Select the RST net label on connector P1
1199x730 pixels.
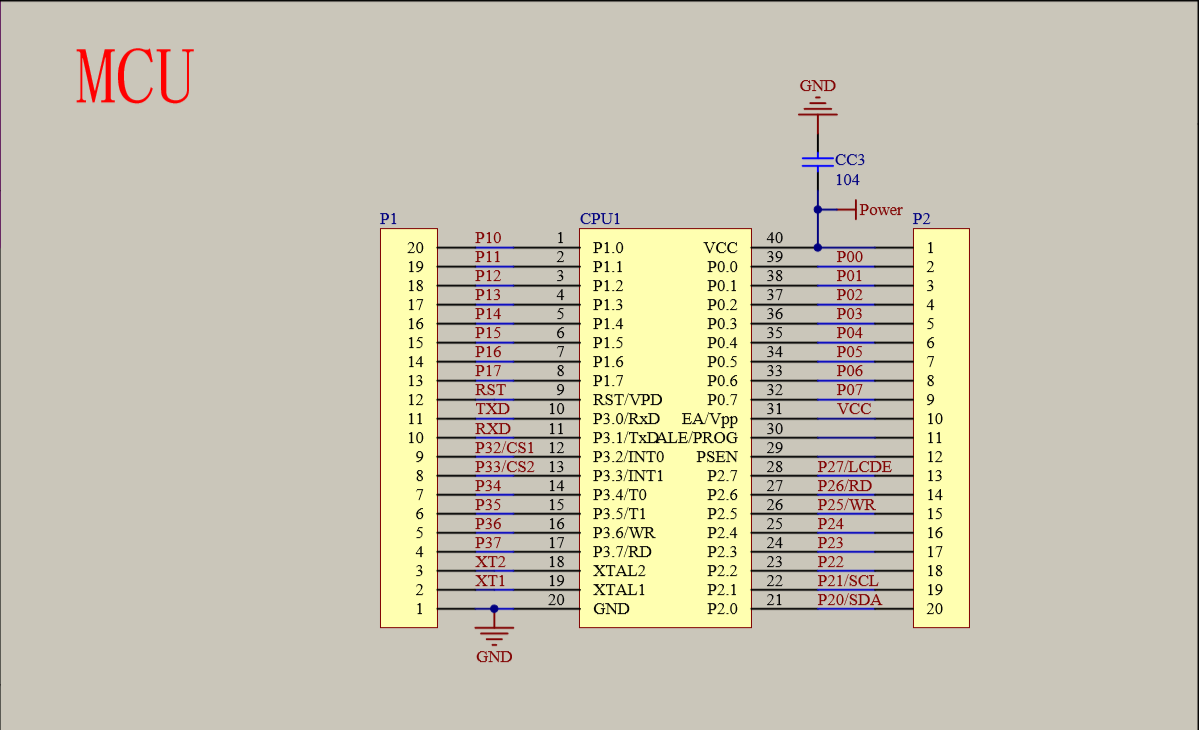(x=491, y=390)
